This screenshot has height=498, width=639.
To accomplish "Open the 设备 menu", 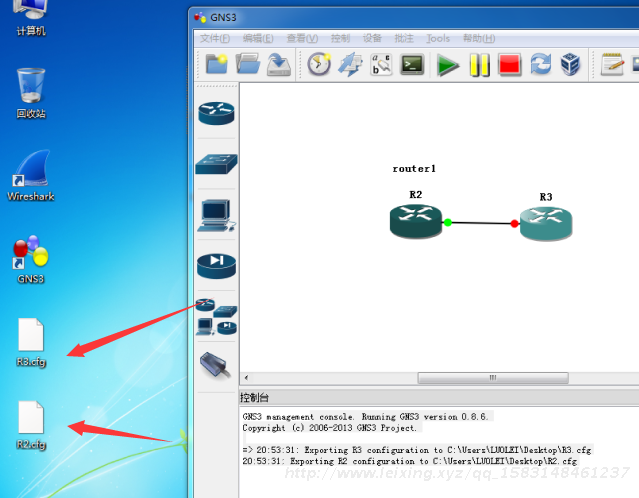I will click(x=372, y=38).
